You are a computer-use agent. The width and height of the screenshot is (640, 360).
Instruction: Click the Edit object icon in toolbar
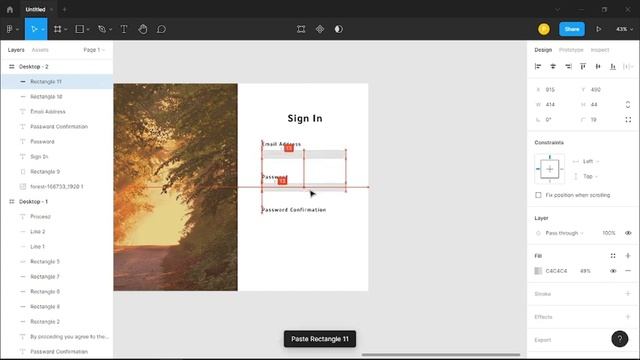pos(301,29)
